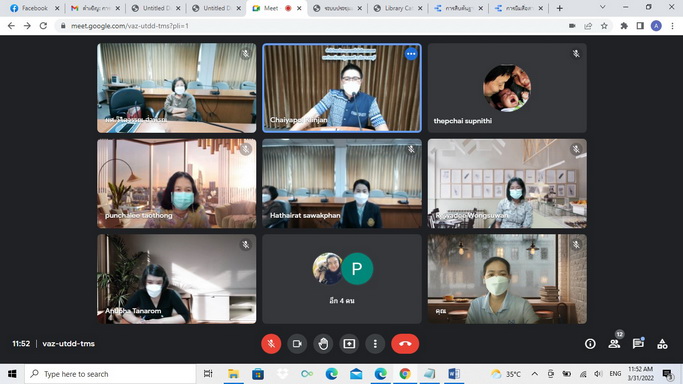The width and height of the screenshot is (683, 384).
Task: Raise your hand in the meeting
Action: click(x=323, y=344)
